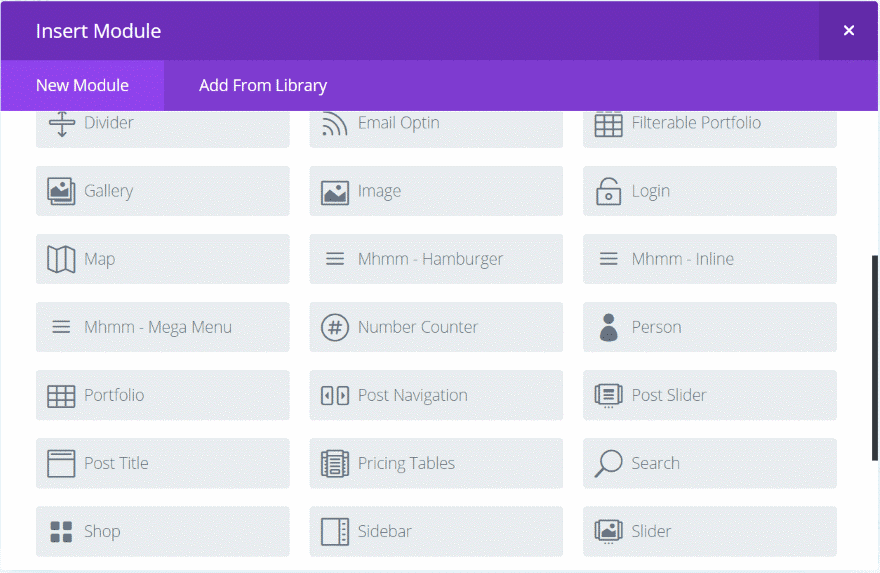The image size is (880, 573).
Task: Choose the Sidebar layout icon
Action: (335, 531)
